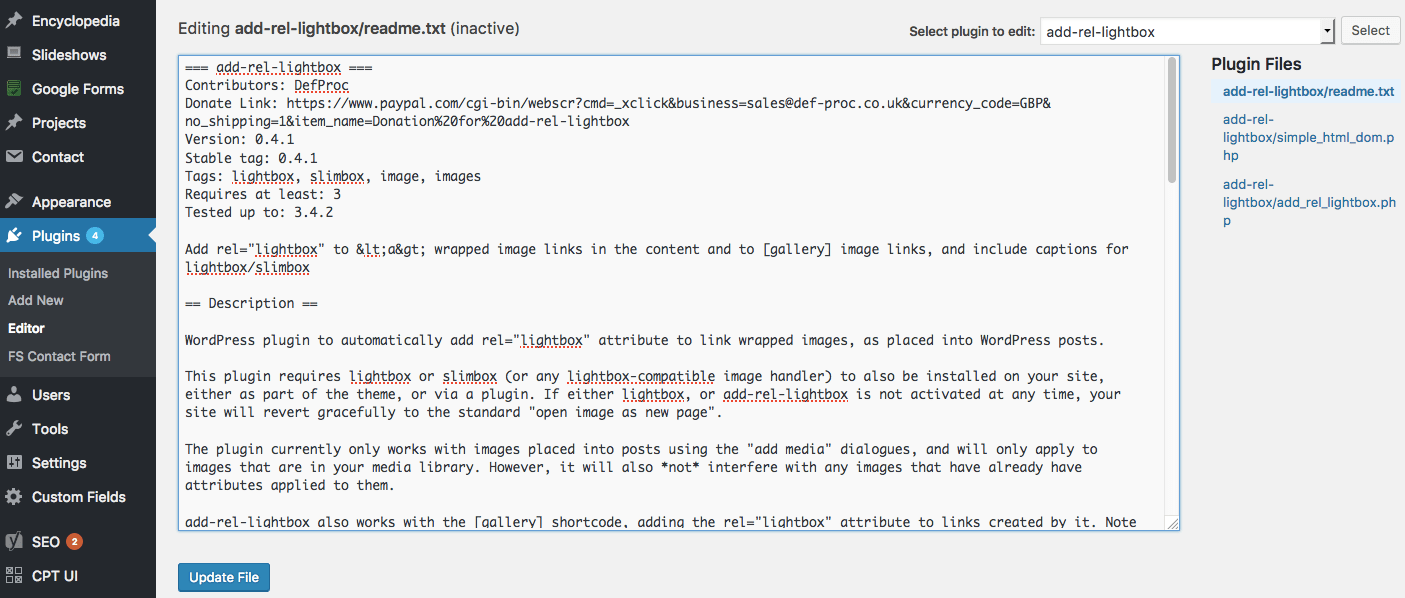This screenshot has width=1405, height=598.
Task: Open the Contact section
Action: click(x=55, y=156)
